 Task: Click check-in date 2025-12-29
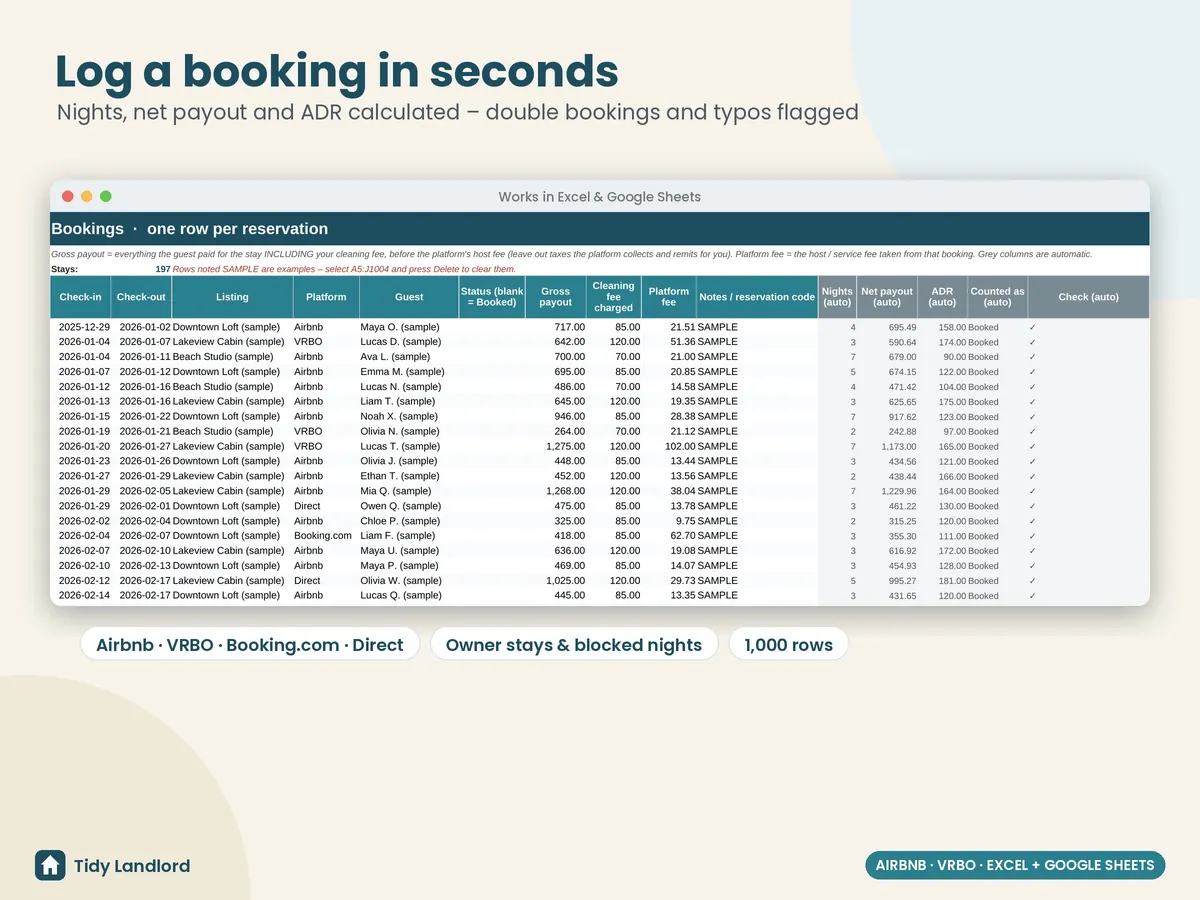[x=84, y=327]
